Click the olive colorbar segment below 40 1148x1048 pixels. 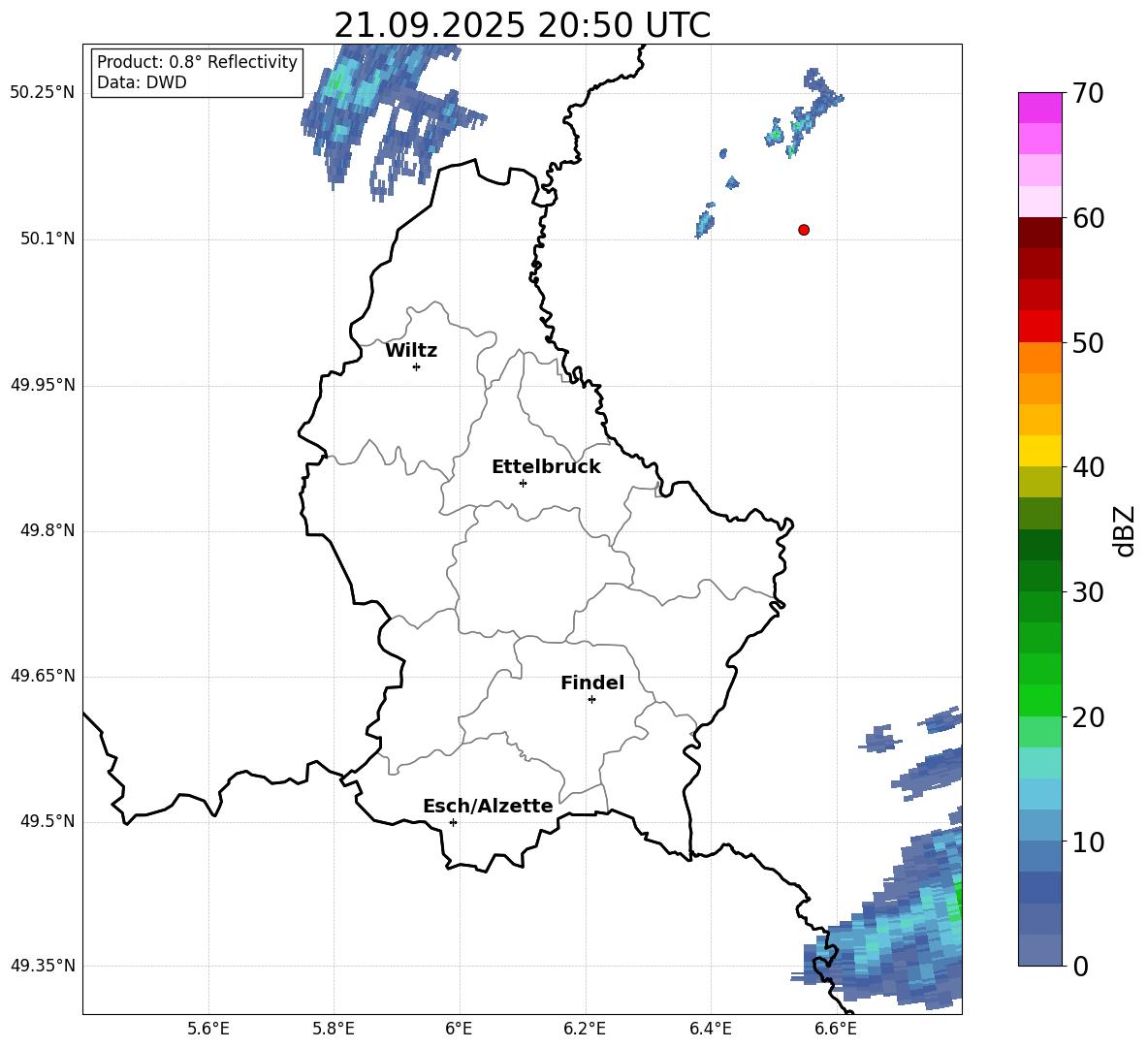point(1039,482)
